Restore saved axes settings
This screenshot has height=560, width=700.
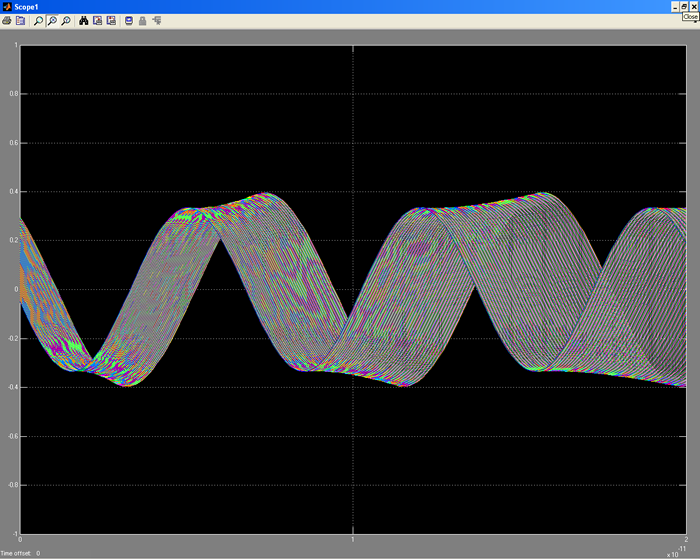111,20
